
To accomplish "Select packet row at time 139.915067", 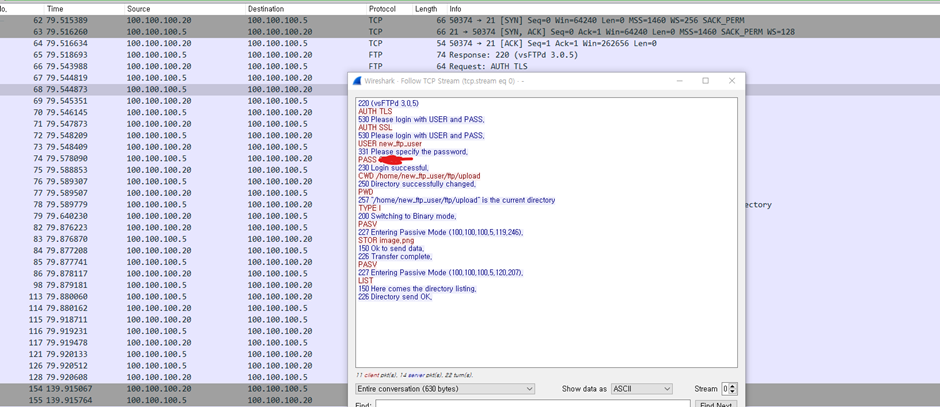I will [x=174, y=388].
